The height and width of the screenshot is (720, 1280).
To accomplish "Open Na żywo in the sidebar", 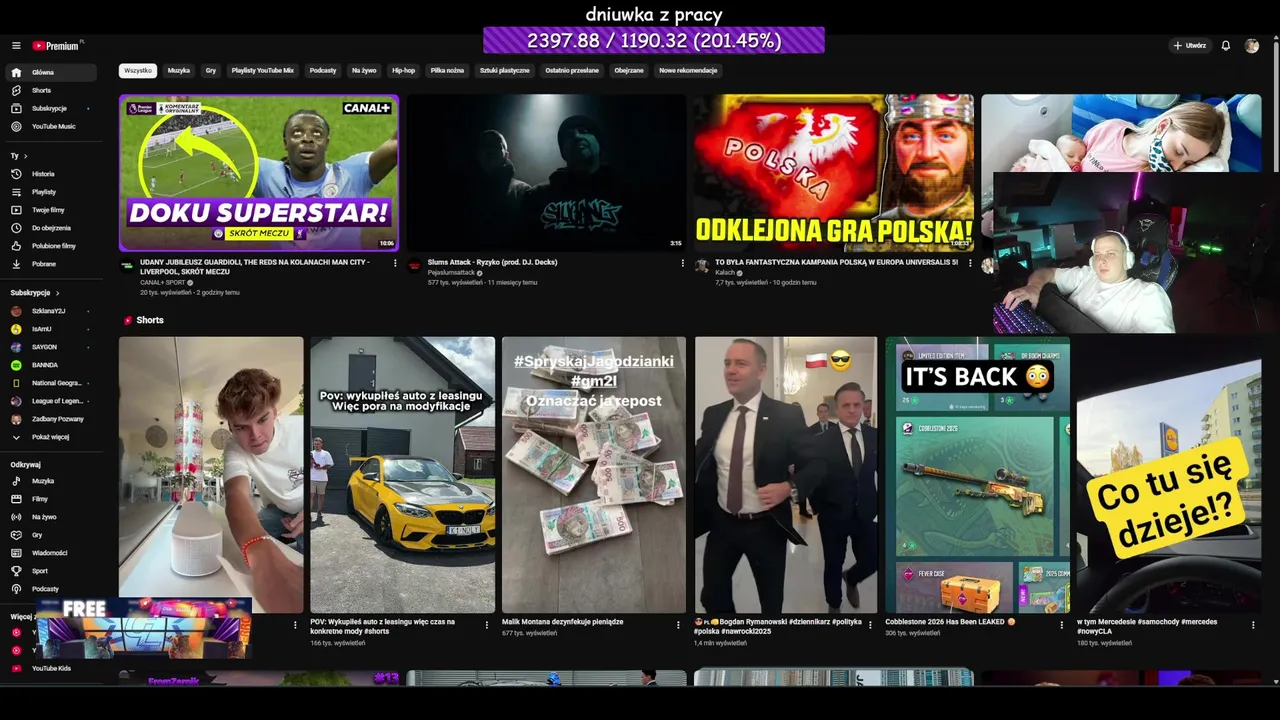I will 50,517.
